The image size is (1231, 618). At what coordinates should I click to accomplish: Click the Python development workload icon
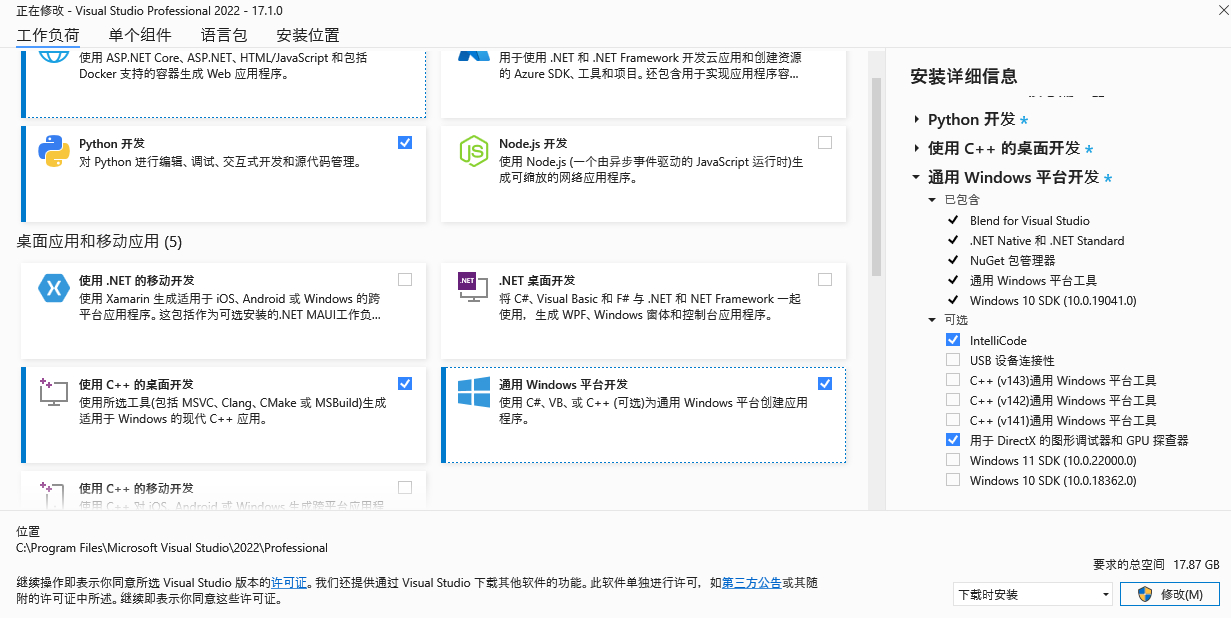[x=54, y=153]
